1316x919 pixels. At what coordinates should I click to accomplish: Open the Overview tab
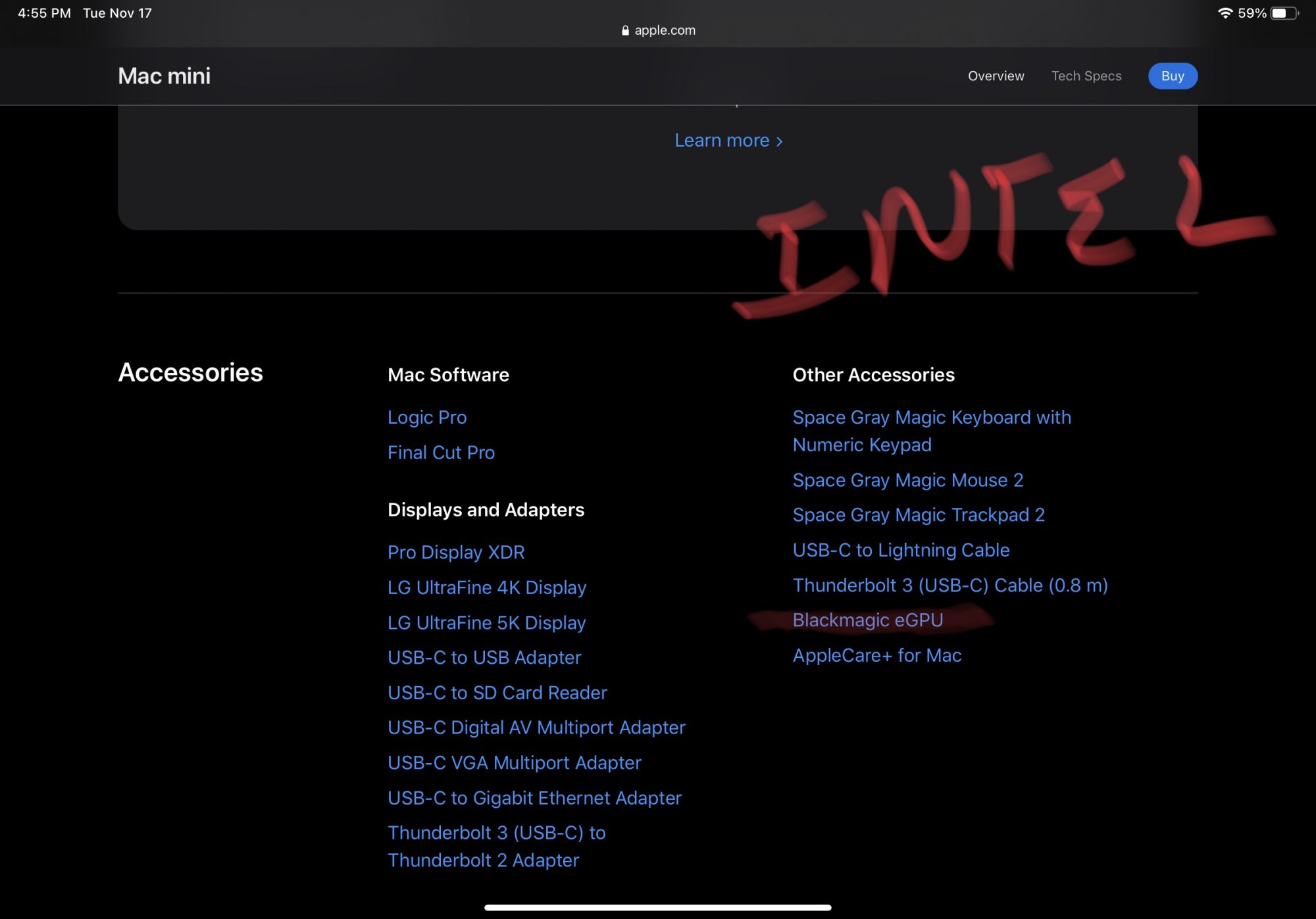996,76
